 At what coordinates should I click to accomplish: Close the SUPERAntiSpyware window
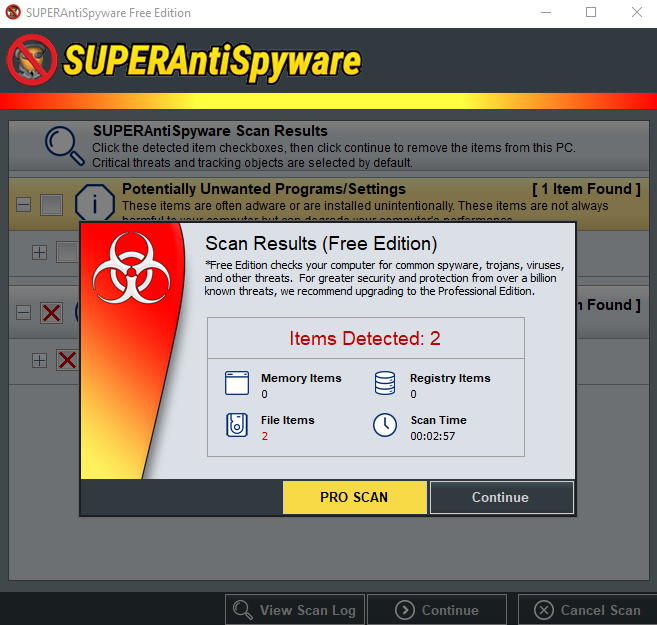[x=637, y=13]
